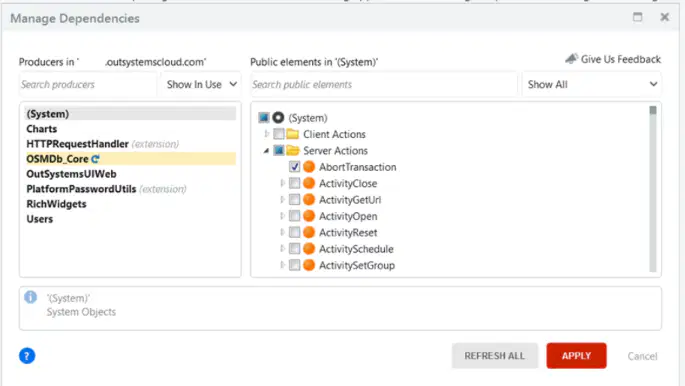Expand the ActivityOpen tree node
The width and height of the screenshot is (685, 386).
[282, 216]
